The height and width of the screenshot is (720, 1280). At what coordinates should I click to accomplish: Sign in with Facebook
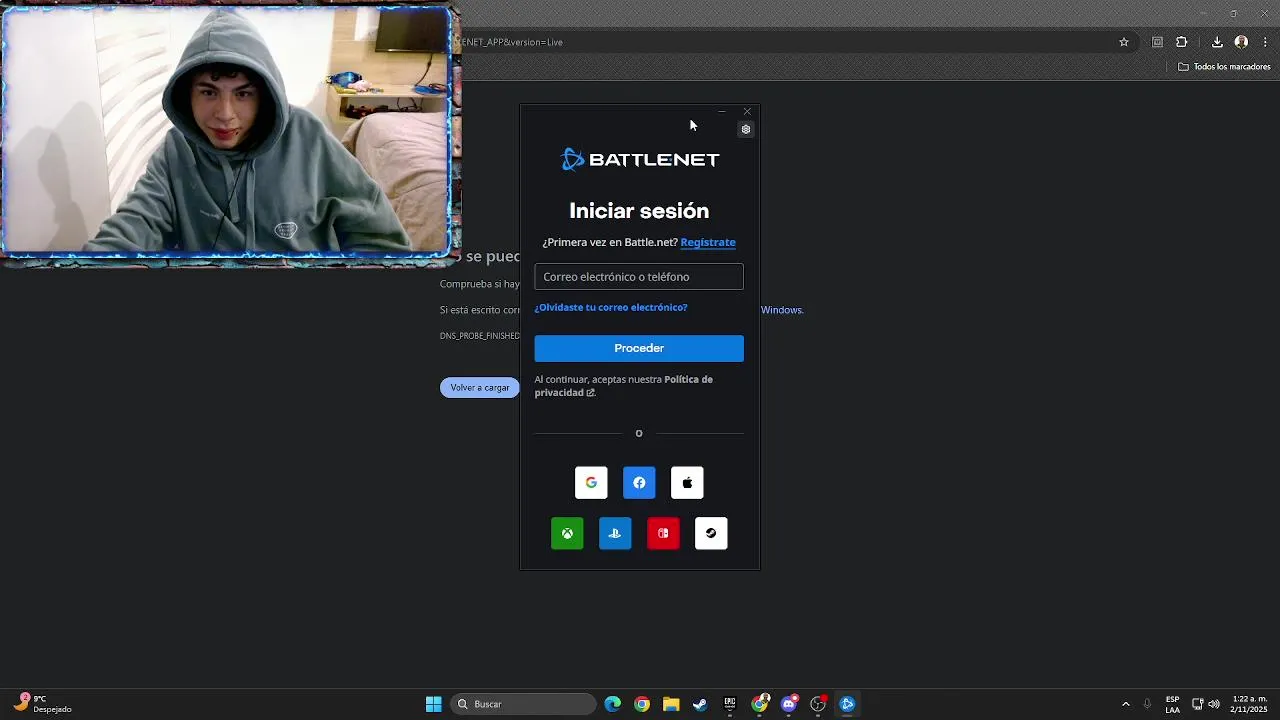point(639,482)
